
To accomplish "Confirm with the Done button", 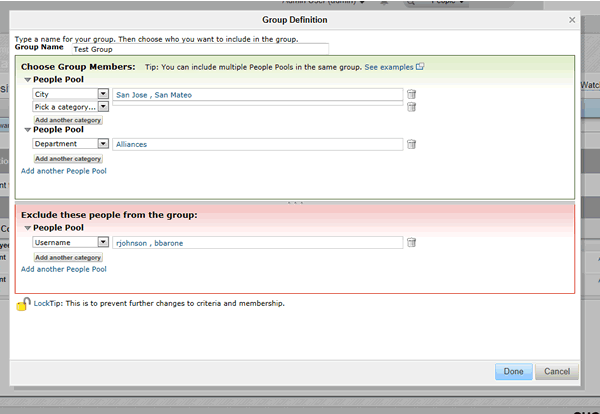I will click(x=514, y=372).
